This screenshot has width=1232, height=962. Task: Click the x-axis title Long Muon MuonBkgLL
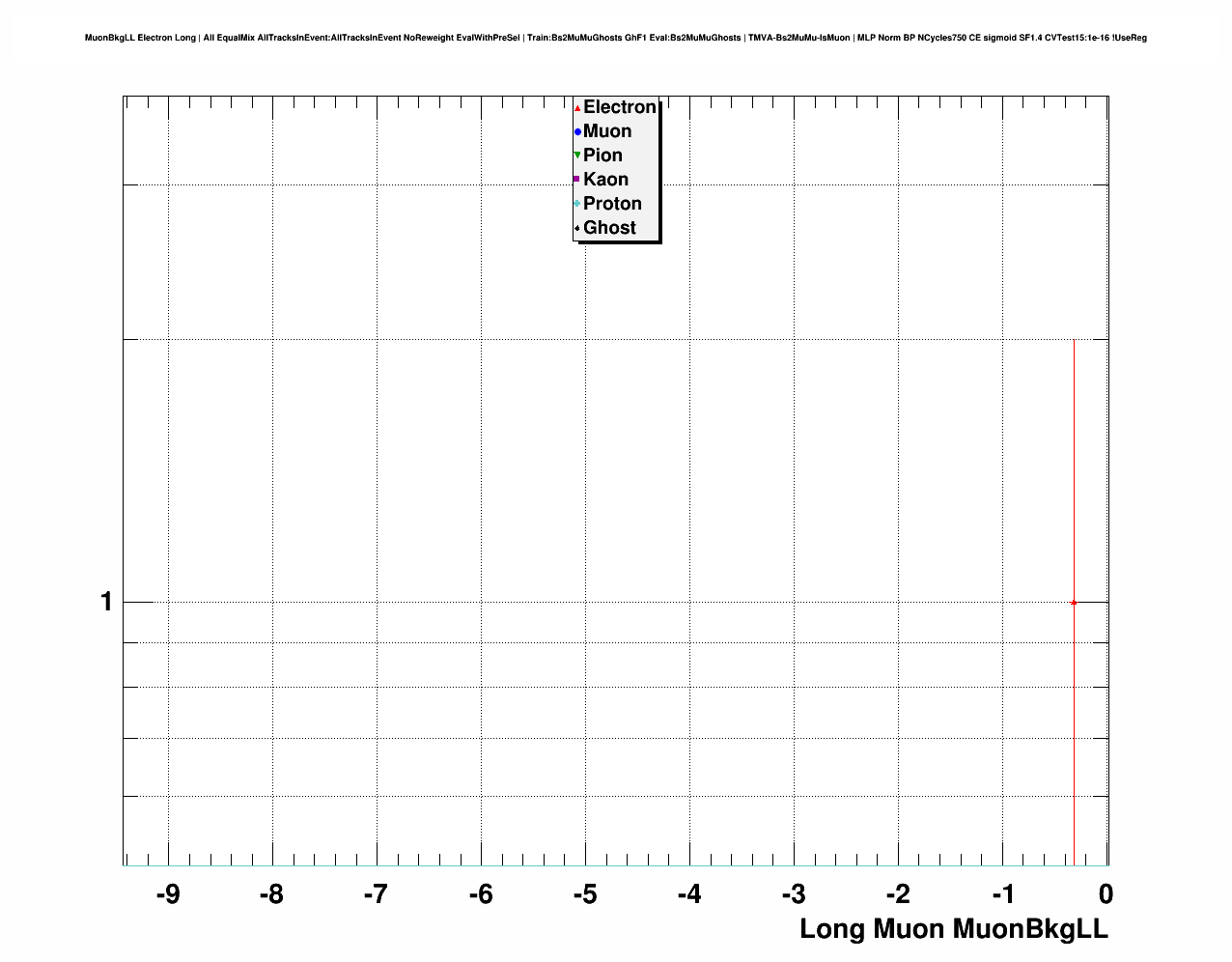(954, 929)
